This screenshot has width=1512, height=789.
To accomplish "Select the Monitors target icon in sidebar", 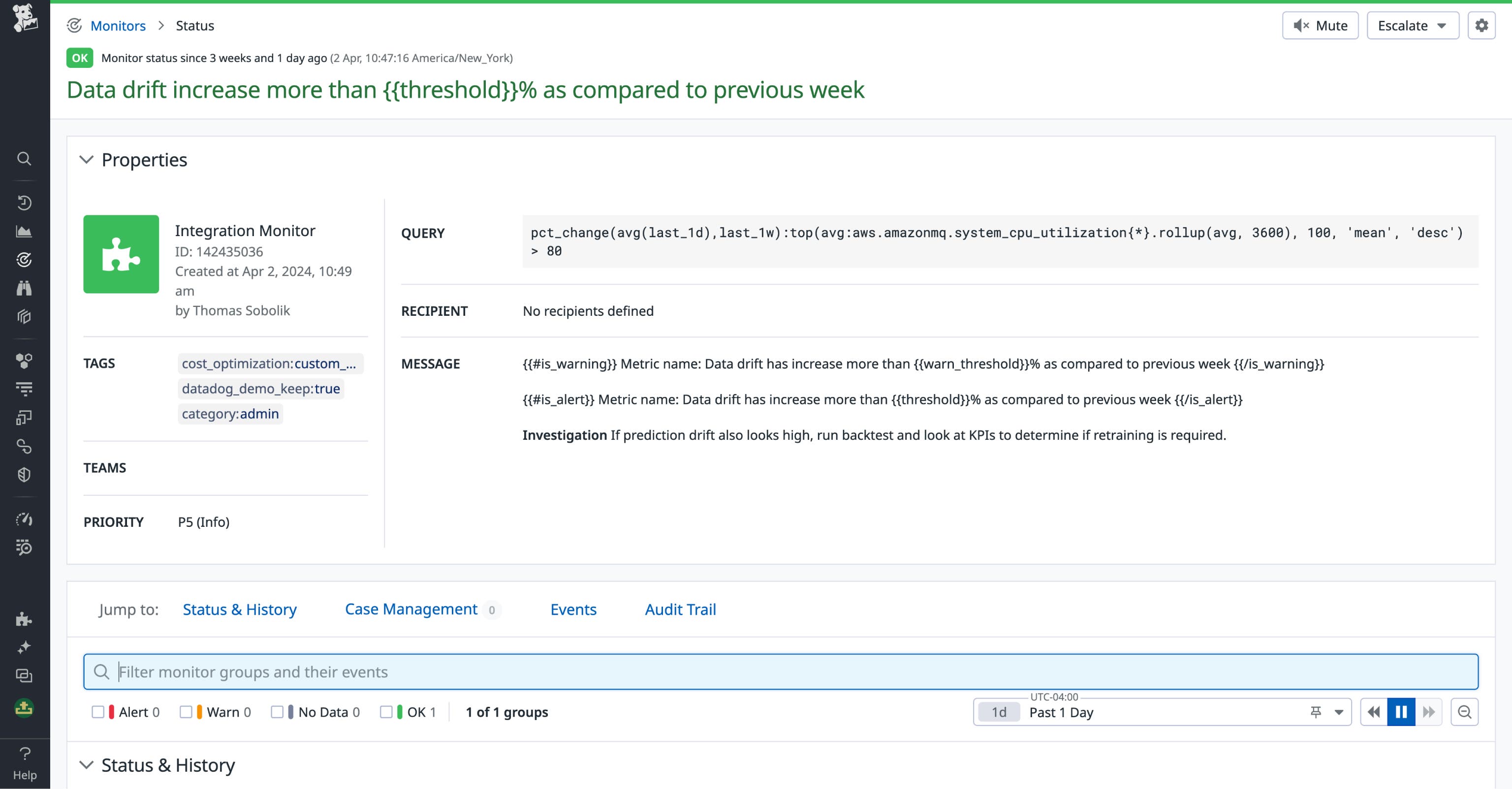I will tap(25, 260).
